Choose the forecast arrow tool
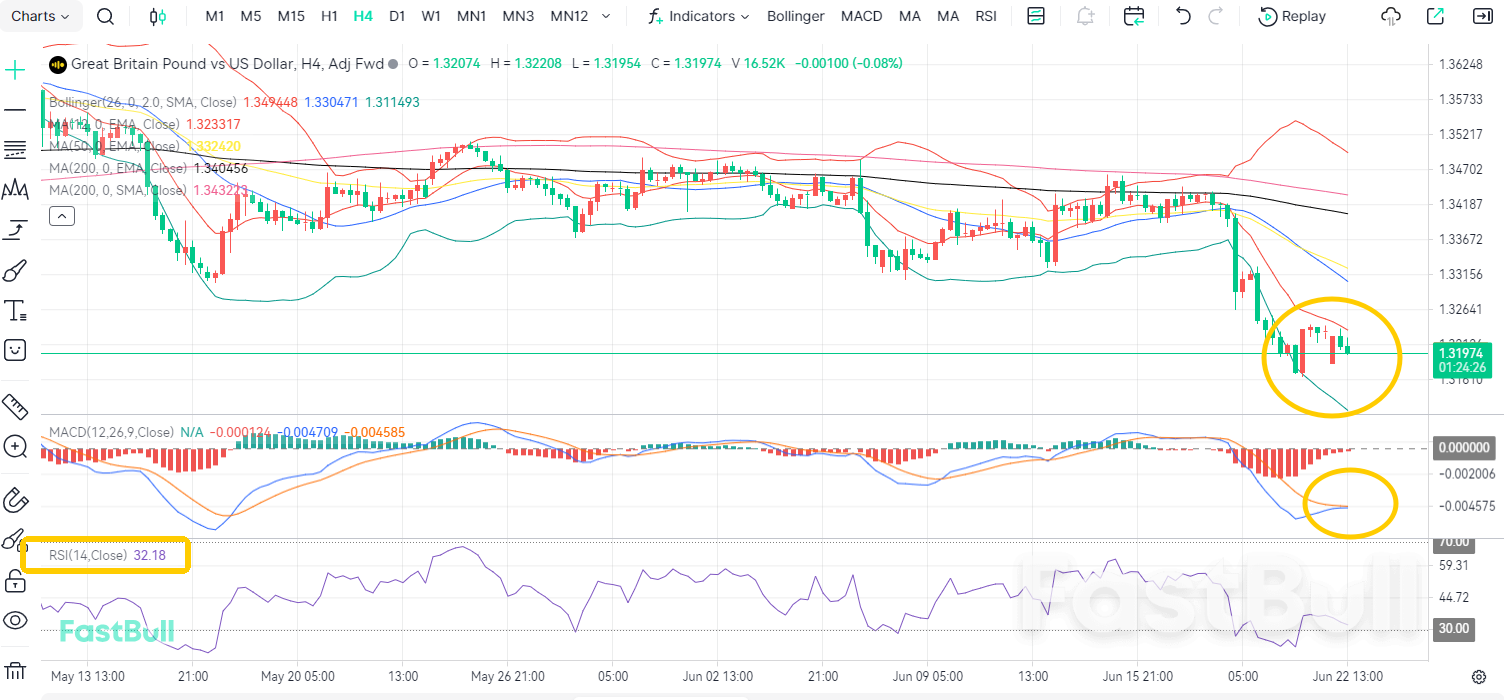 pos(15,230)
